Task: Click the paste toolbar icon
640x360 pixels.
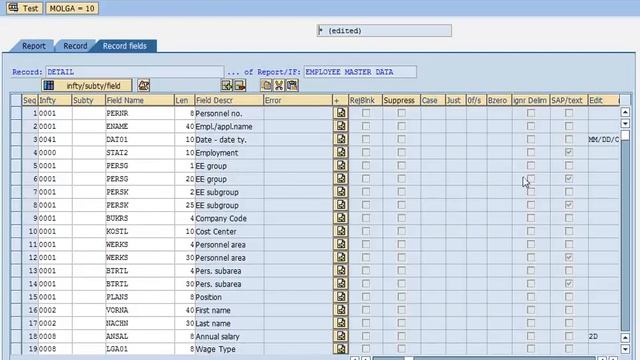Action: 292,85
